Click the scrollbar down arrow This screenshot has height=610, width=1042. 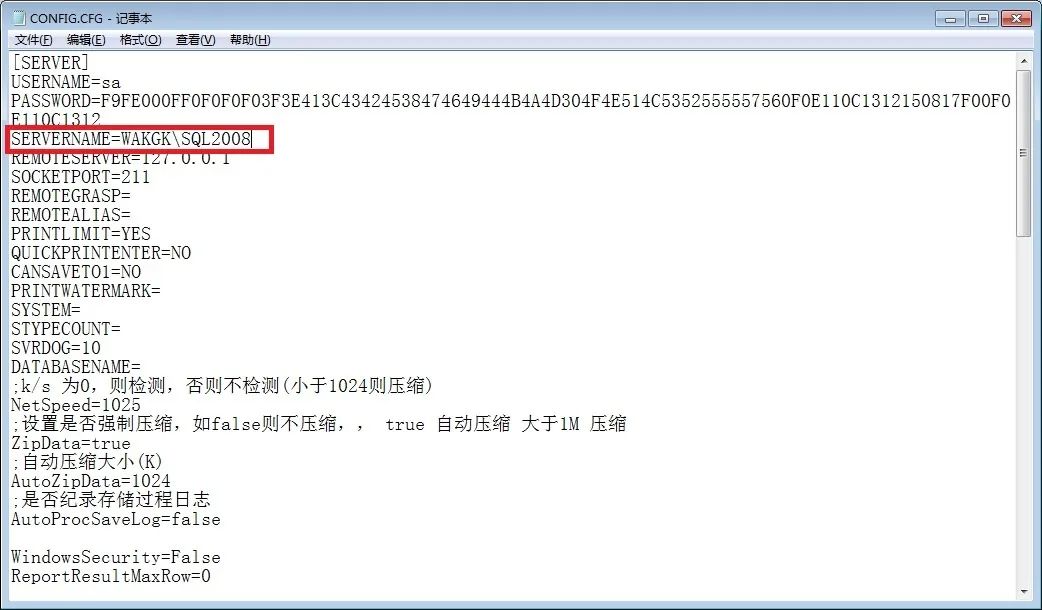[x=1023, y=591]
